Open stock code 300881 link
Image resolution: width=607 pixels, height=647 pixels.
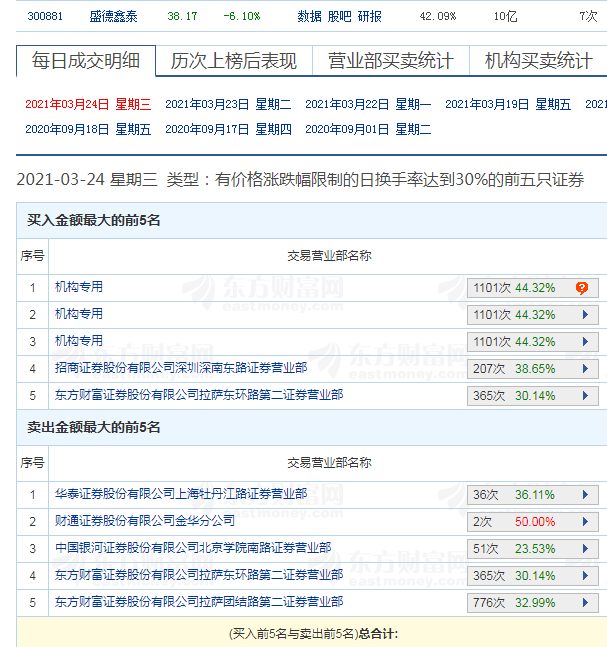click(45, 16)
